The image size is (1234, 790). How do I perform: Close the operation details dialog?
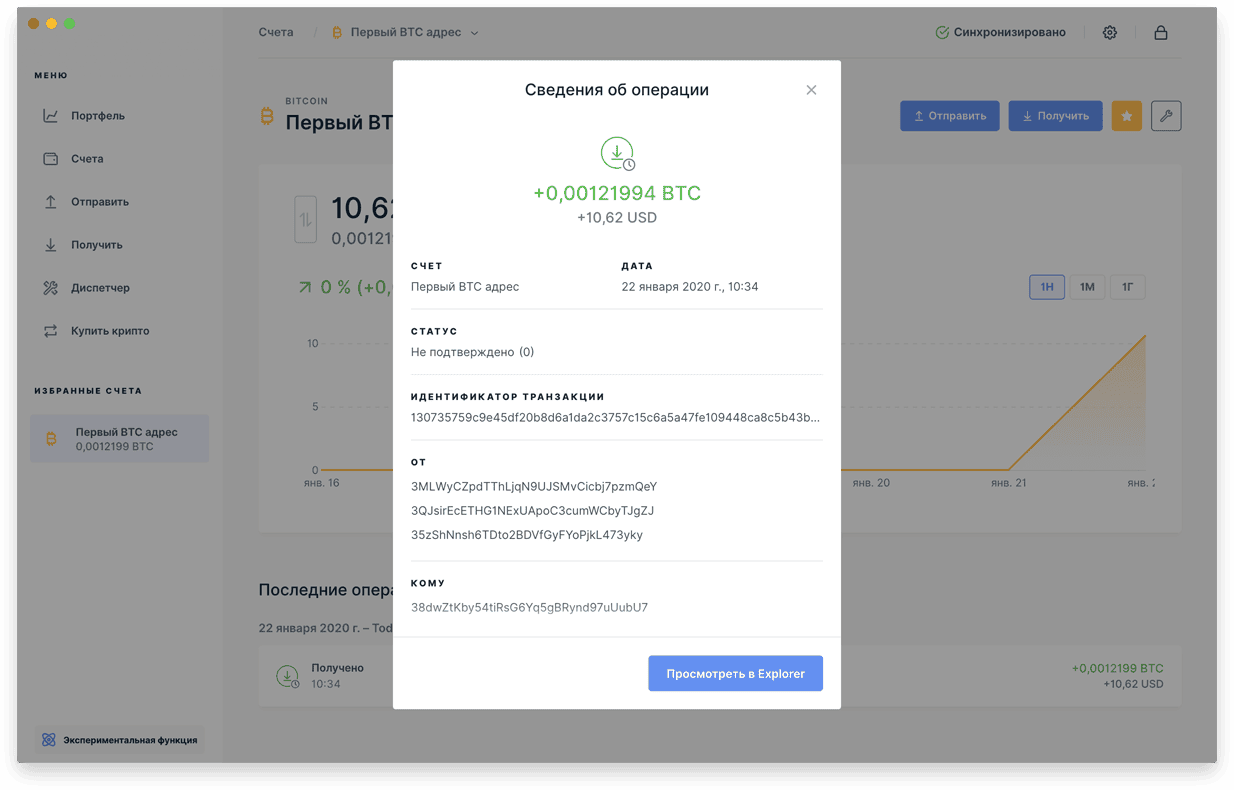[x=811, y=90]
